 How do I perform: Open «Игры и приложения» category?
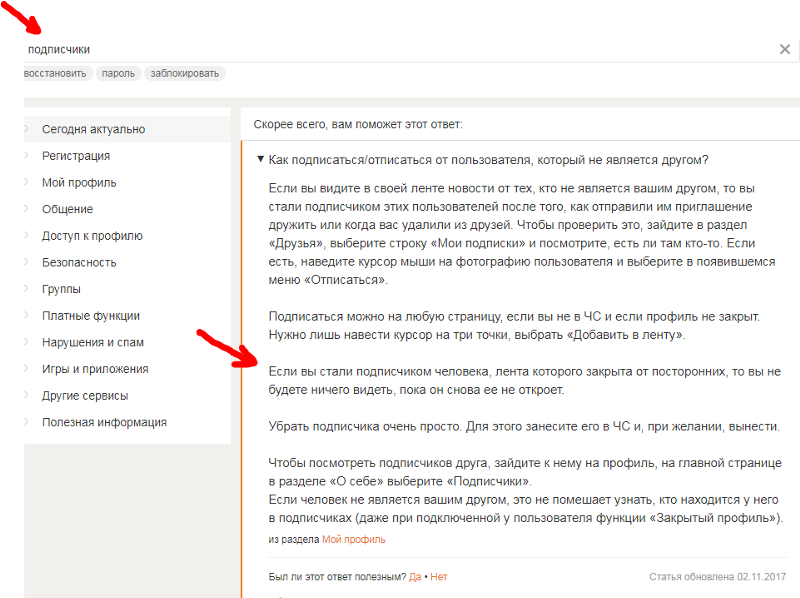pos(127,369)
